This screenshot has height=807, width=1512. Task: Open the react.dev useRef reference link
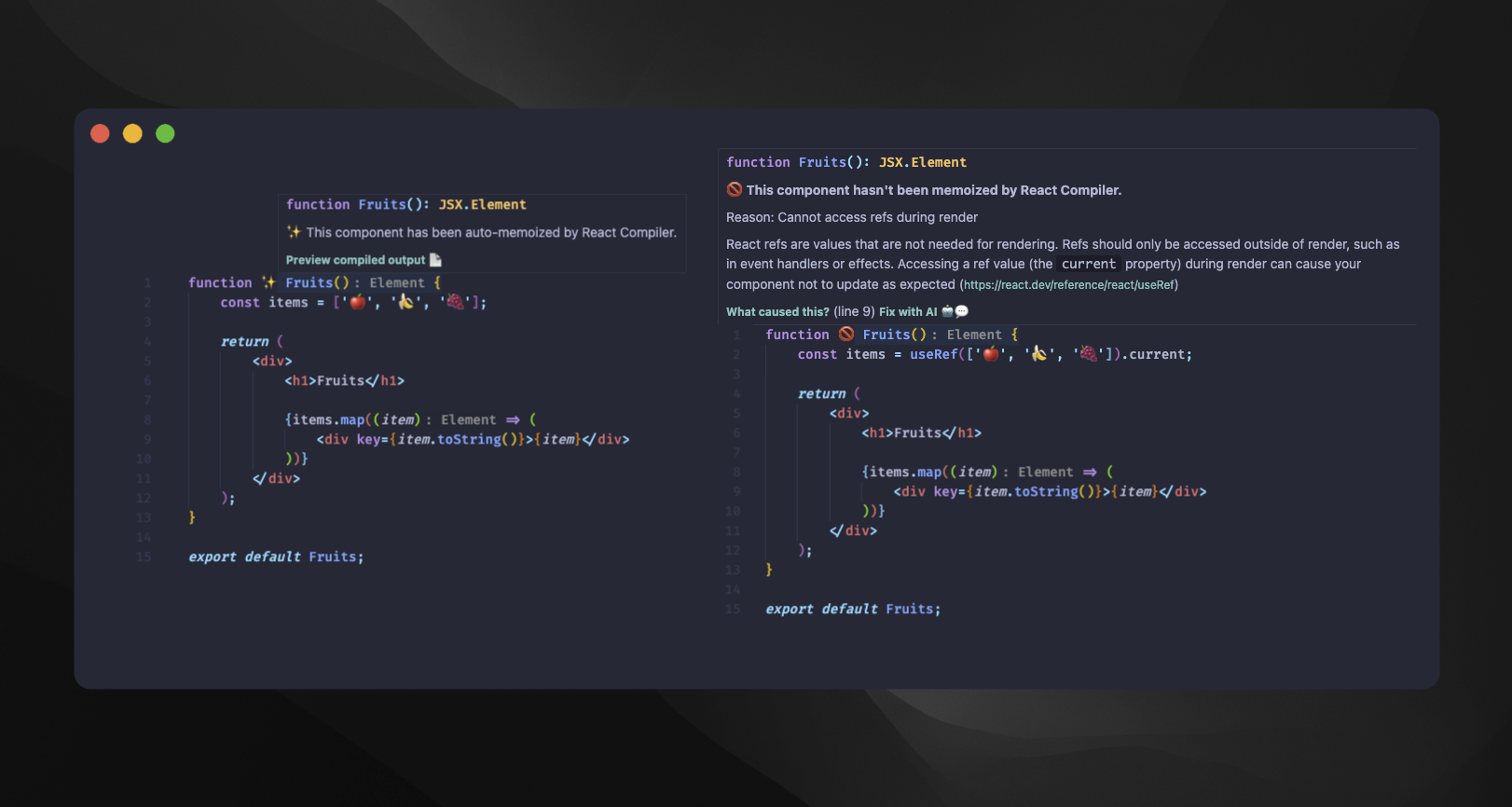click(x=1069, y=285)
